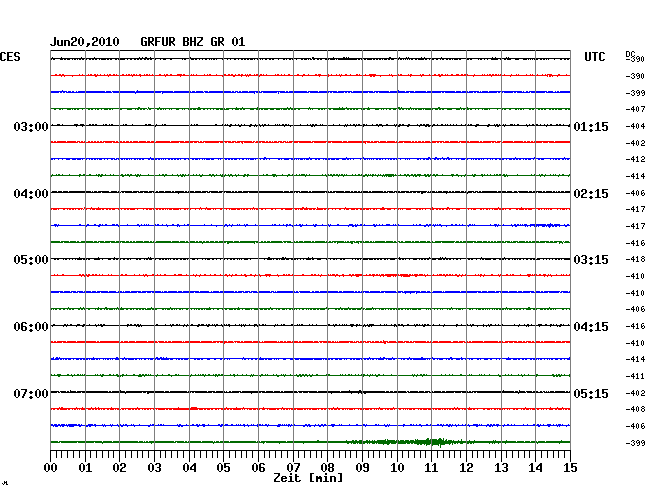Image resolution: width=650 pixels, height=494 pixels.
Task: Click the date label Jun20,2010
Action: click(x=85, y=42)
